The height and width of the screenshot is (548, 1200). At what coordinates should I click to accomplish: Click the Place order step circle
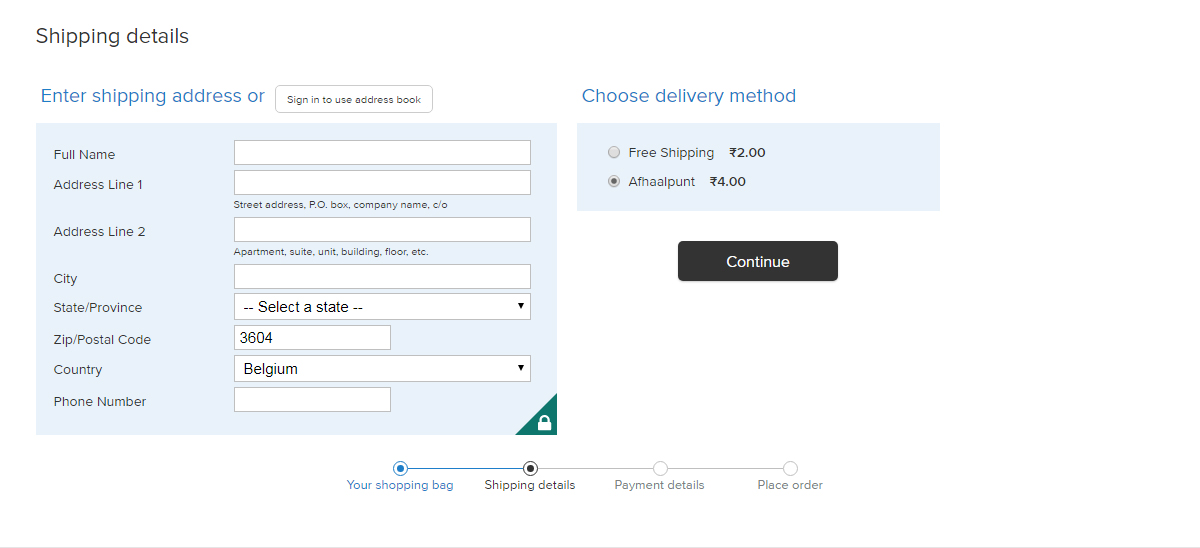click(790, 468)
